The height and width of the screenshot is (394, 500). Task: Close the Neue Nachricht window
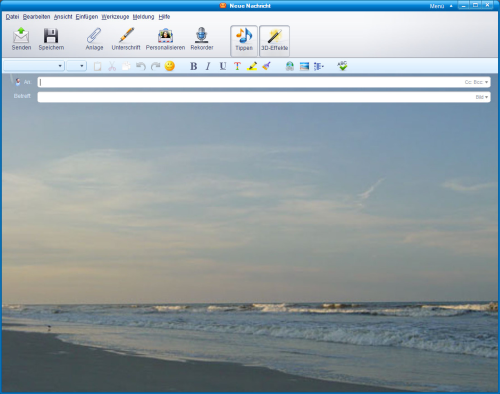point(487,5)
